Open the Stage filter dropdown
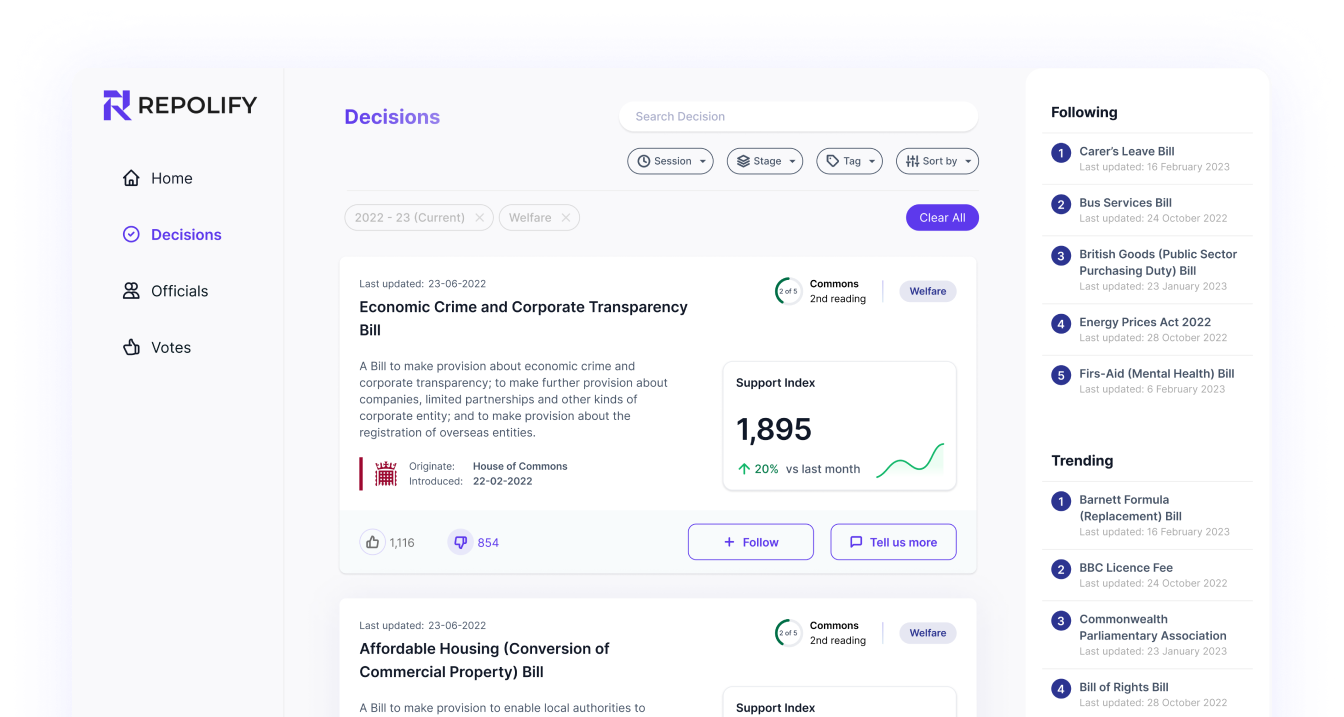This screenshot has height=717, width=1344. click(x=764, y=161)
